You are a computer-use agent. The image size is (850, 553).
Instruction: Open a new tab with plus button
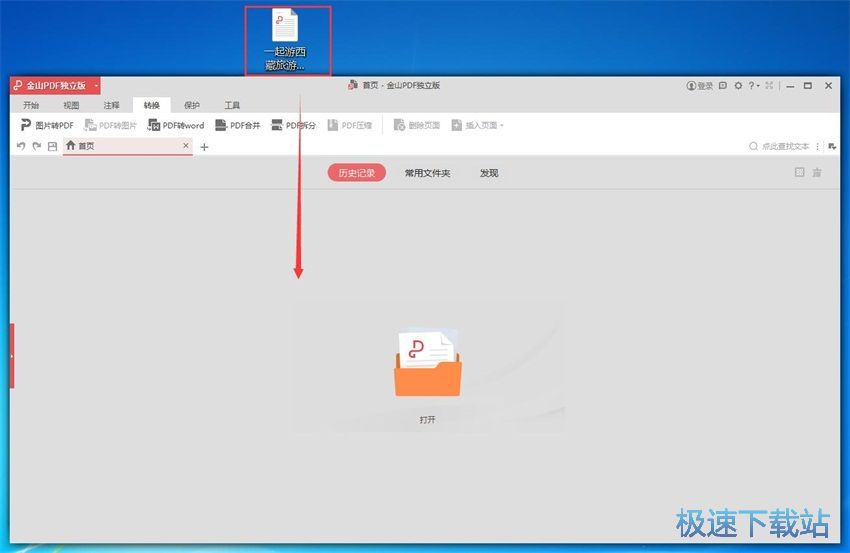pos(204,147)
